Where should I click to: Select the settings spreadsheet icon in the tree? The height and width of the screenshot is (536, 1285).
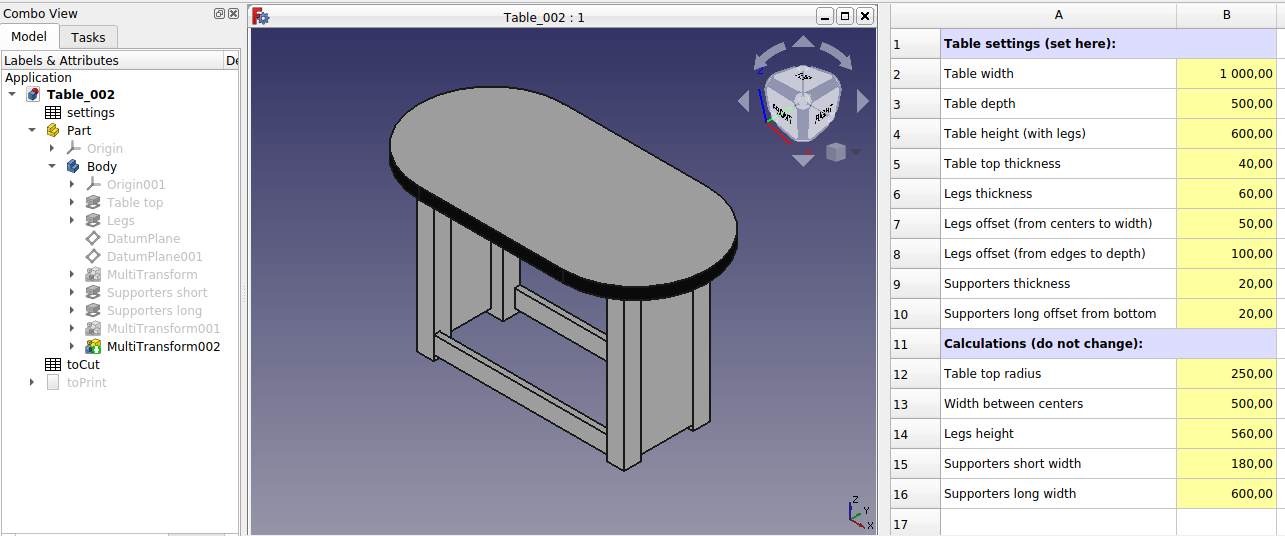click(53, 113)
